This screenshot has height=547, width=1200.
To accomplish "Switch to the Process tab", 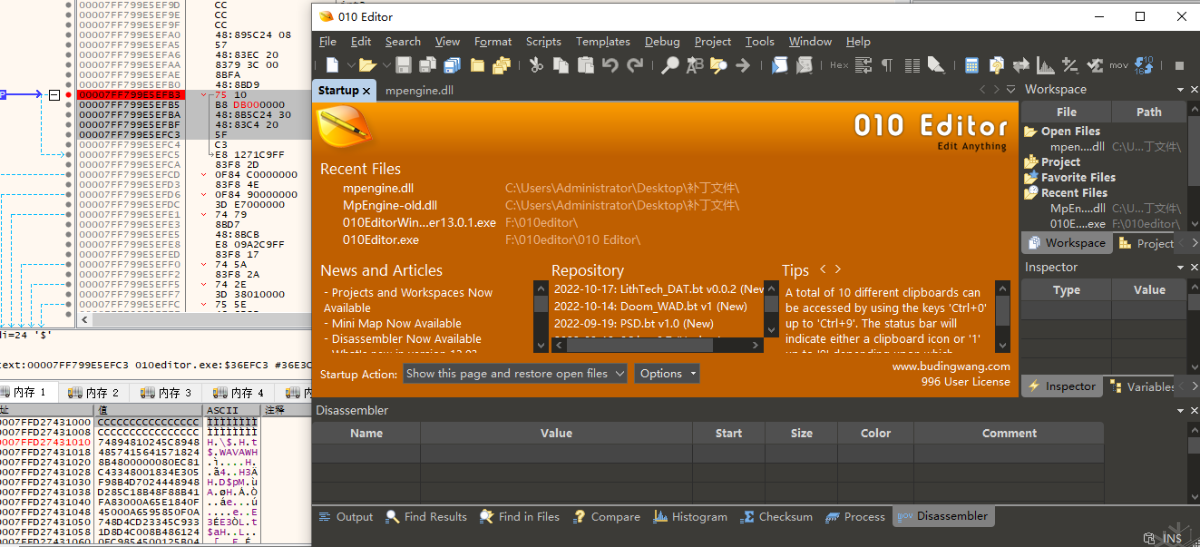I will [x=855, y=517].
